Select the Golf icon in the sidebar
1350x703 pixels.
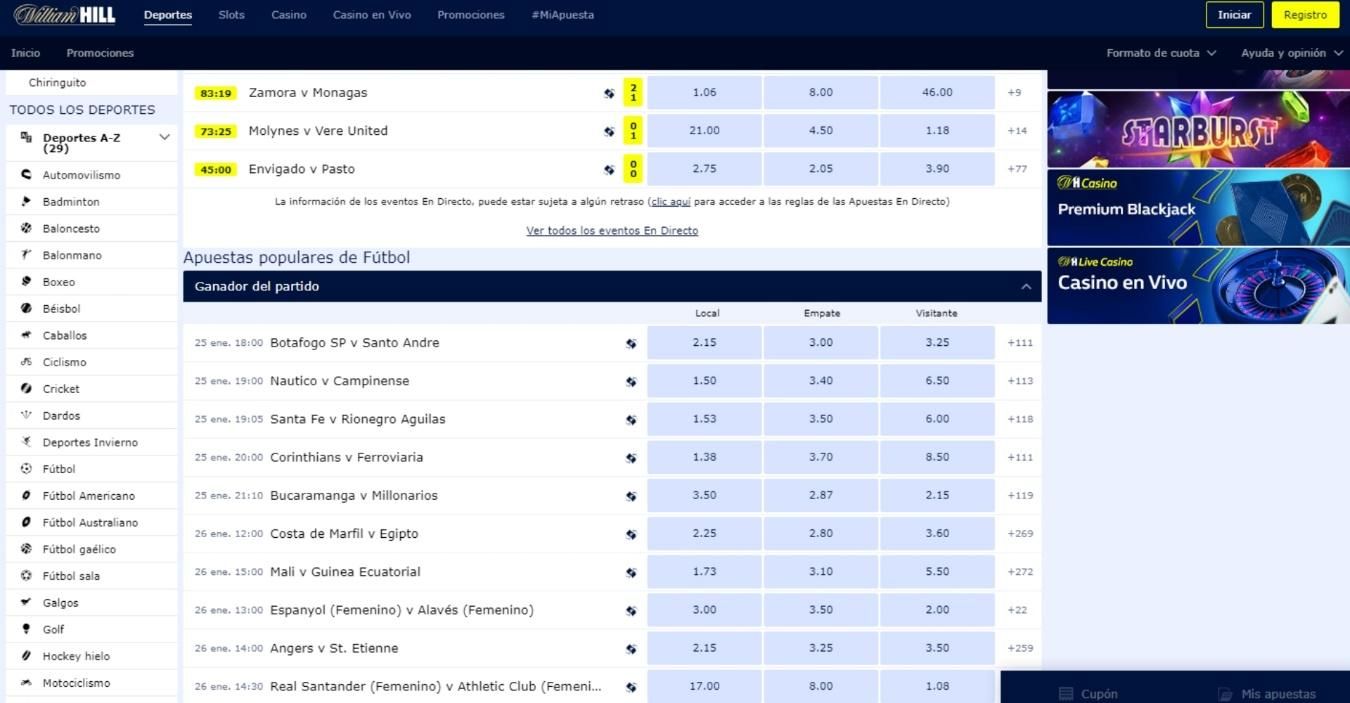25,629
